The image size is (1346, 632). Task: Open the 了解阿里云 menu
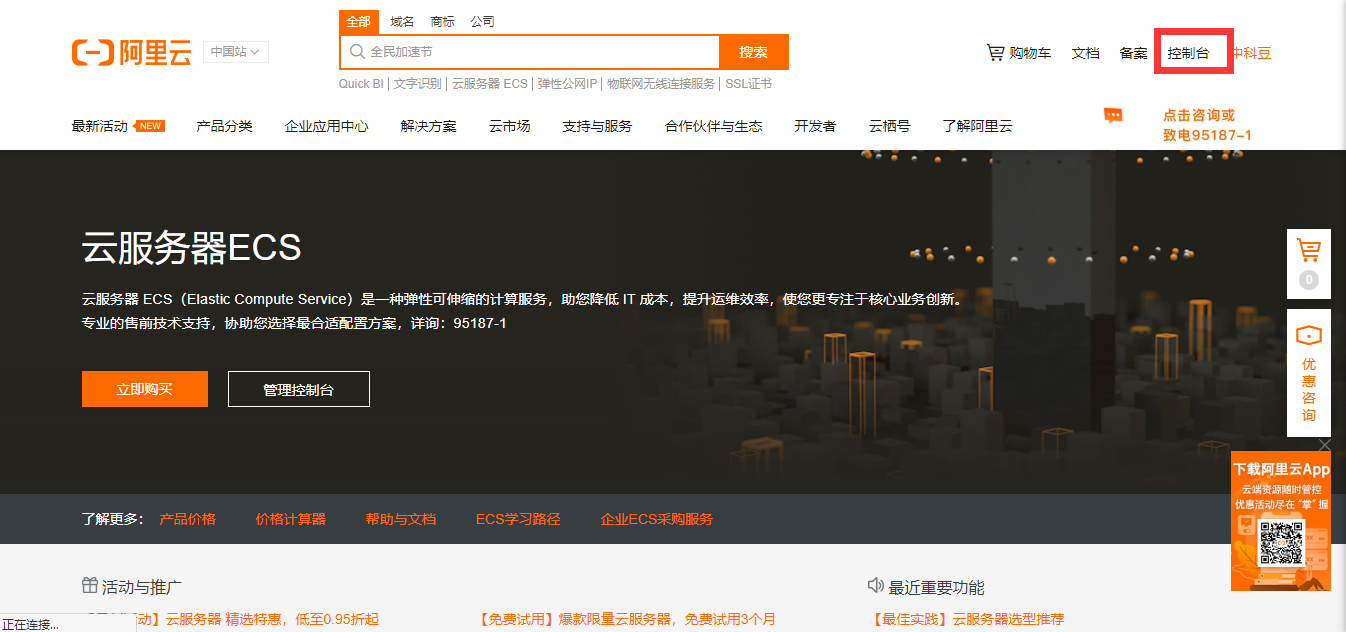coord(977,126)
